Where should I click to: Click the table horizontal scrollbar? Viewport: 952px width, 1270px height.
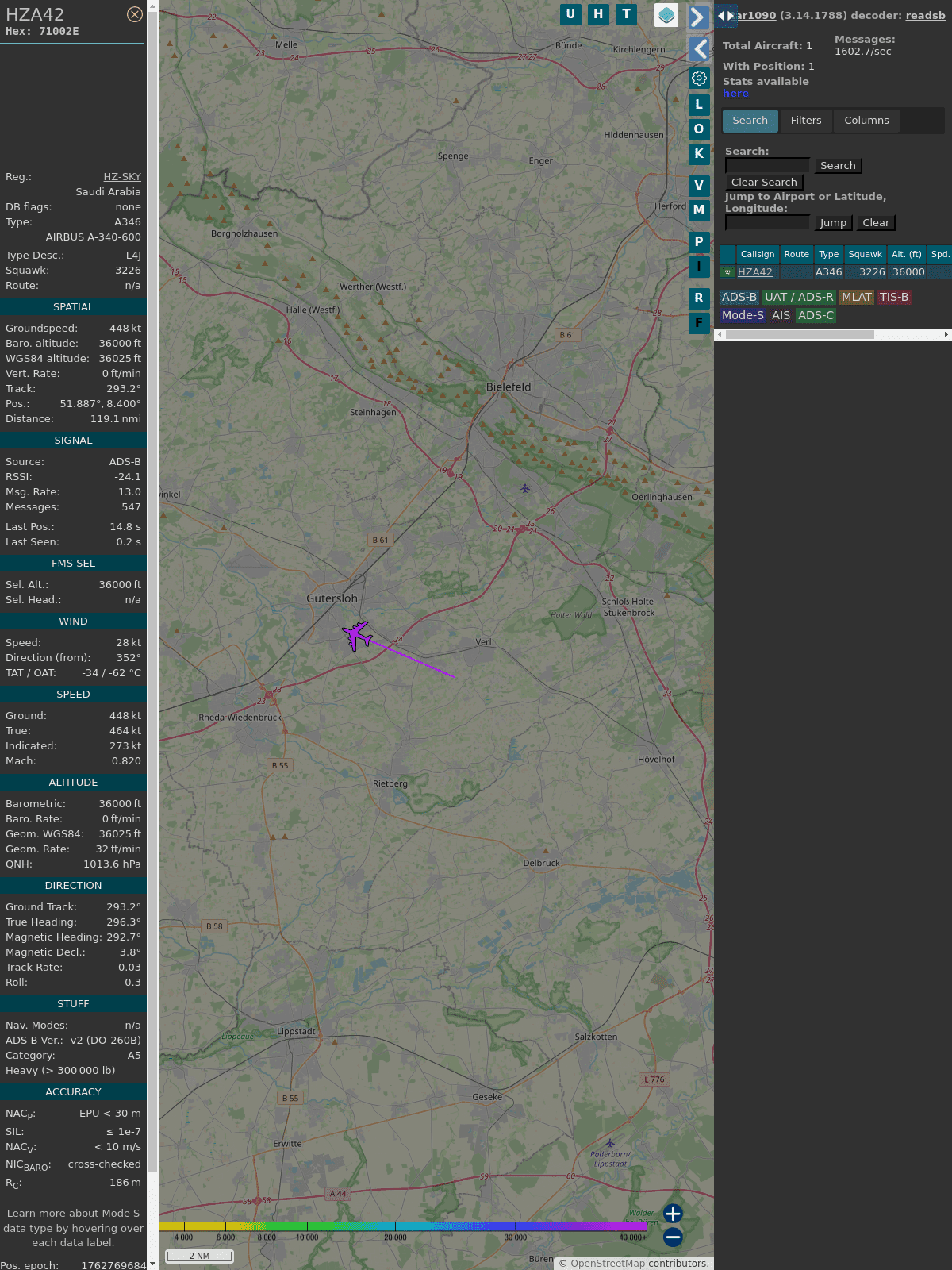tap(800, 335)
